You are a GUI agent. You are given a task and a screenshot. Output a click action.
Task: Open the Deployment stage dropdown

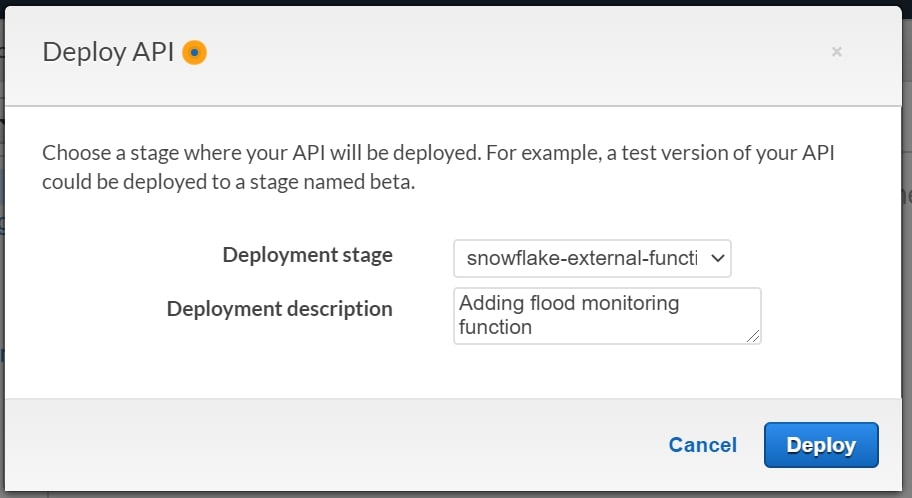click(x=592, y=258)
